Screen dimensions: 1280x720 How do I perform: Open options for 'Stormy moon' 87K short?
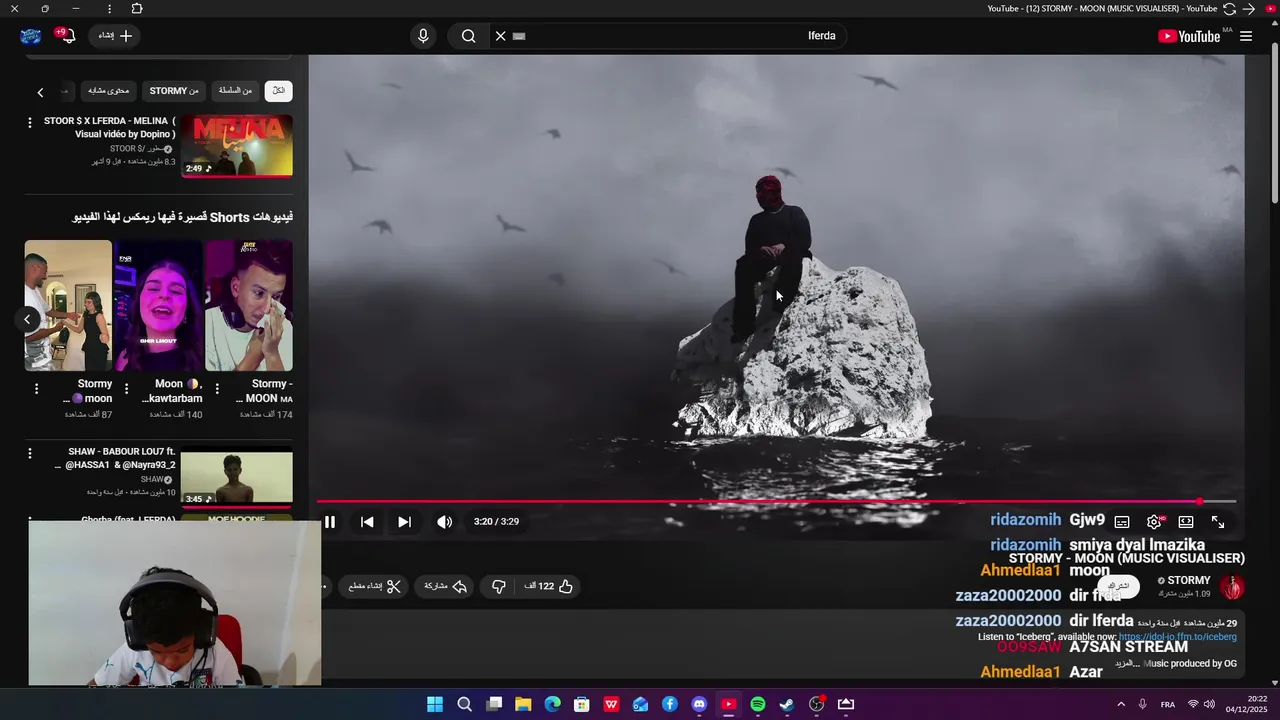36,389
